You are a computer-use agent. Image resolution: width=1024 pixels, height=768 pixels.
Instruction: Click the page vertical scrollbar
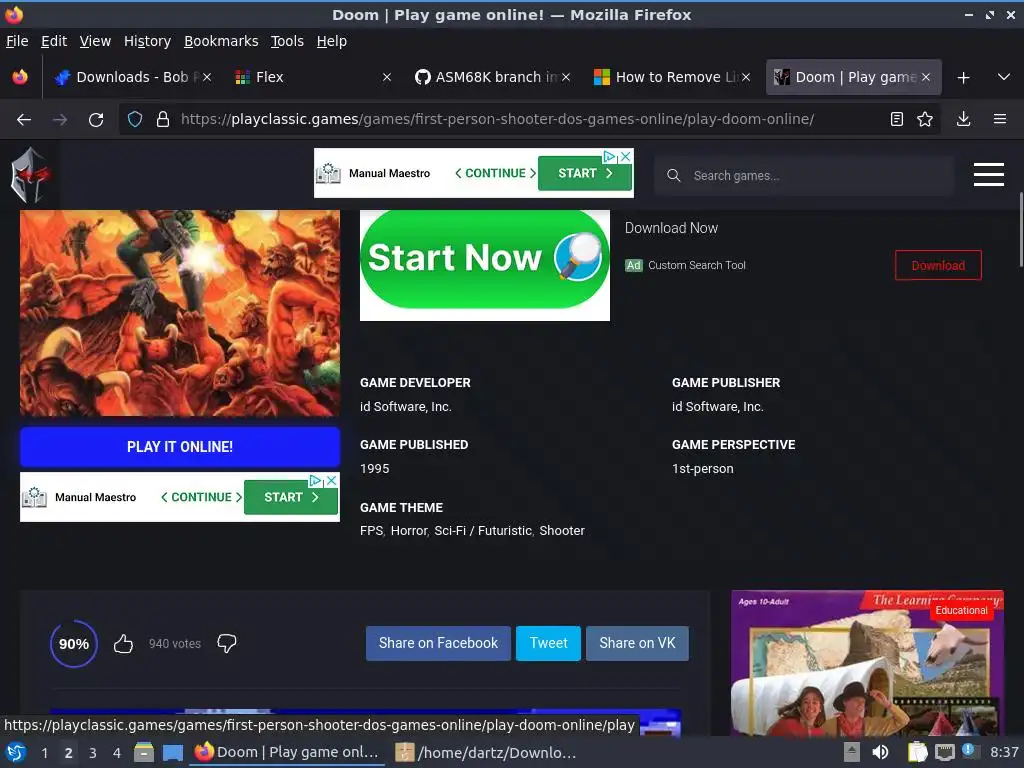point(1020,229)
